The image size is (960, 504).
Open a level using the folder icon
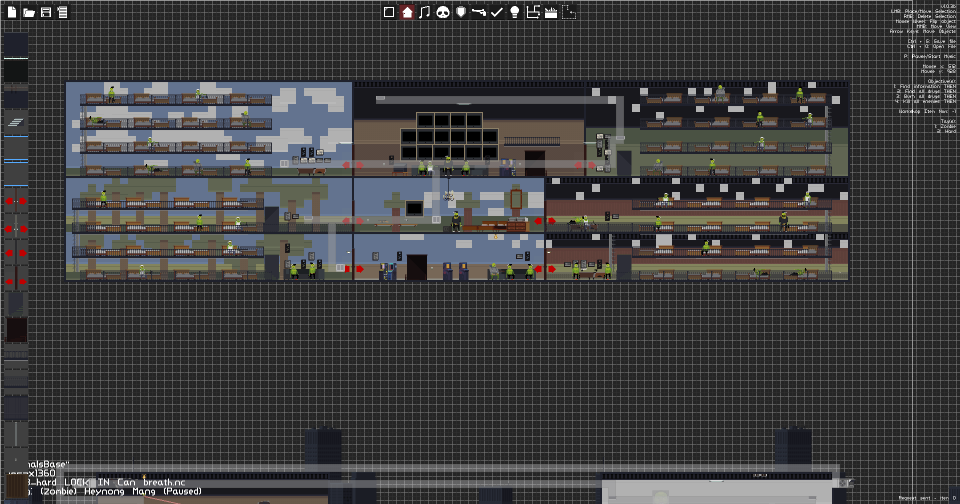pos(29,12)
